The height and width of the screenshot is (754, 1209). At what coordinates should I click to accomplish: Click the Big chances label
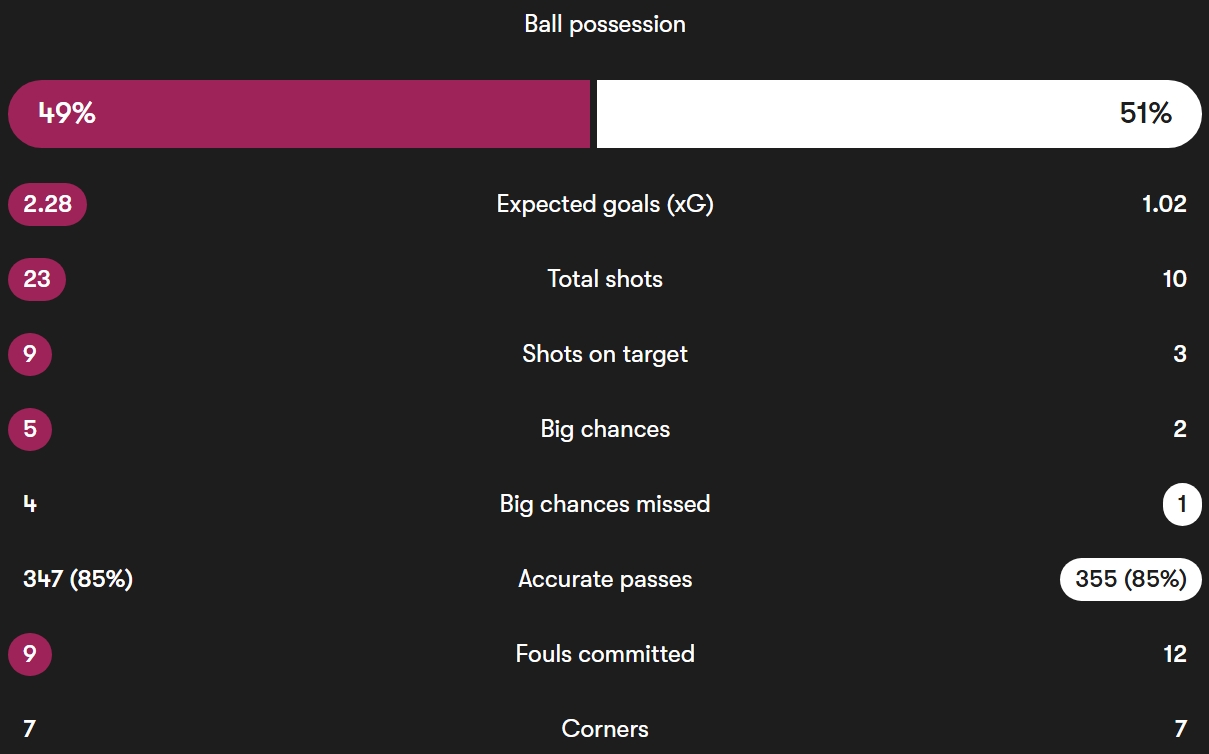coord(605,429)
